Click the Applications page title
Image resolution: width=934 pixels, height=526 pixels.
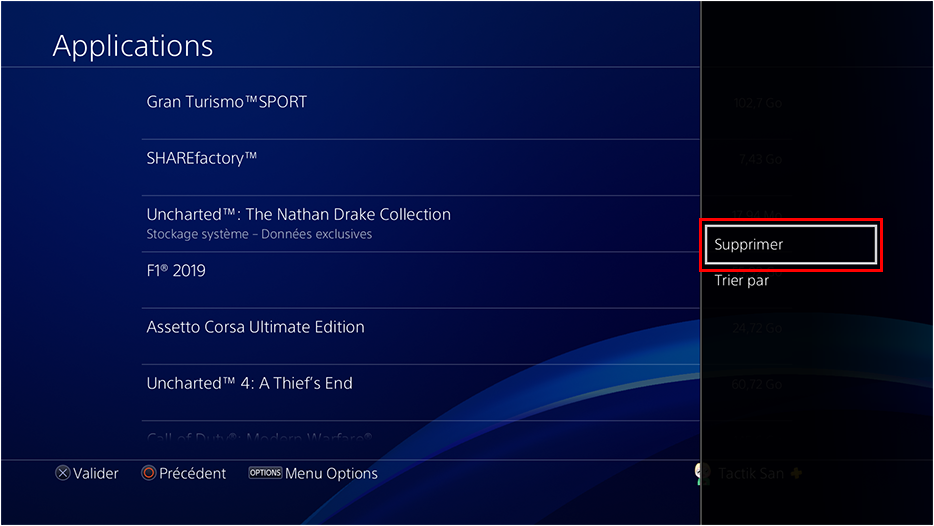133,46
